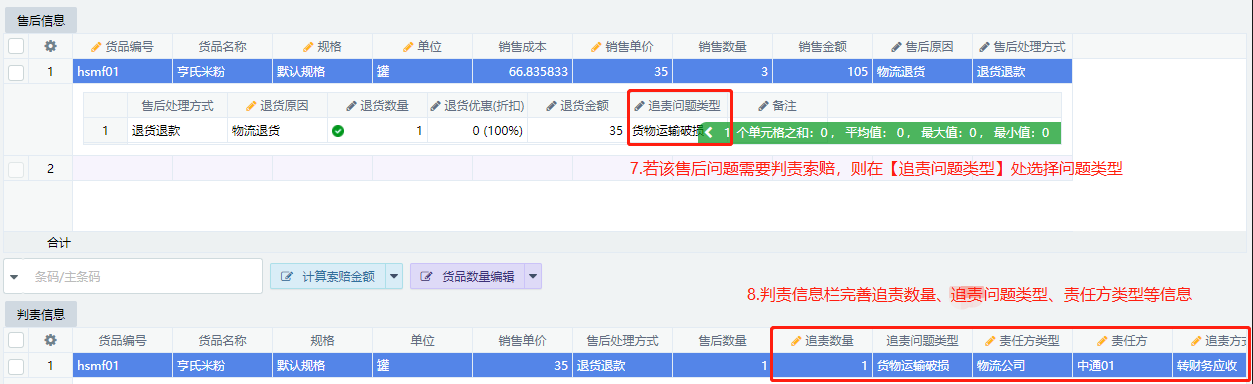Click hsmf01 cell in 判责信息 table
This screenshot has width=1253, height=384.
click(122, 366)
